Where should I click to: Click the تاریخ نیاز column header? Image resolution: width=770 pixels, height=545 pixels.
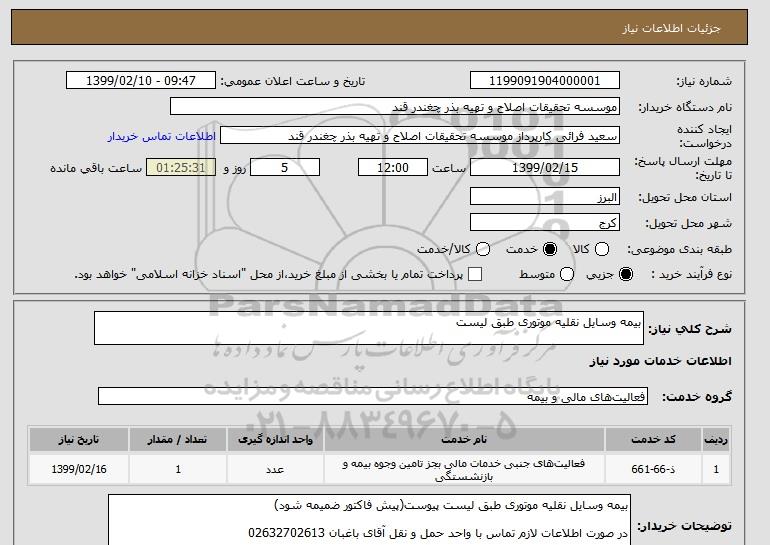[79, 439]
